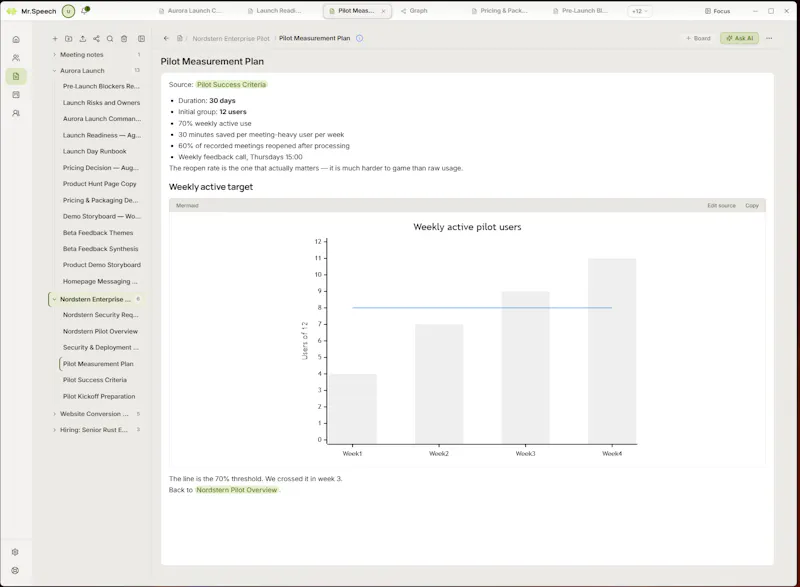800x587 pixels.
Task: Open Launch Readiness — Ag... note
Action: (101, 135)
